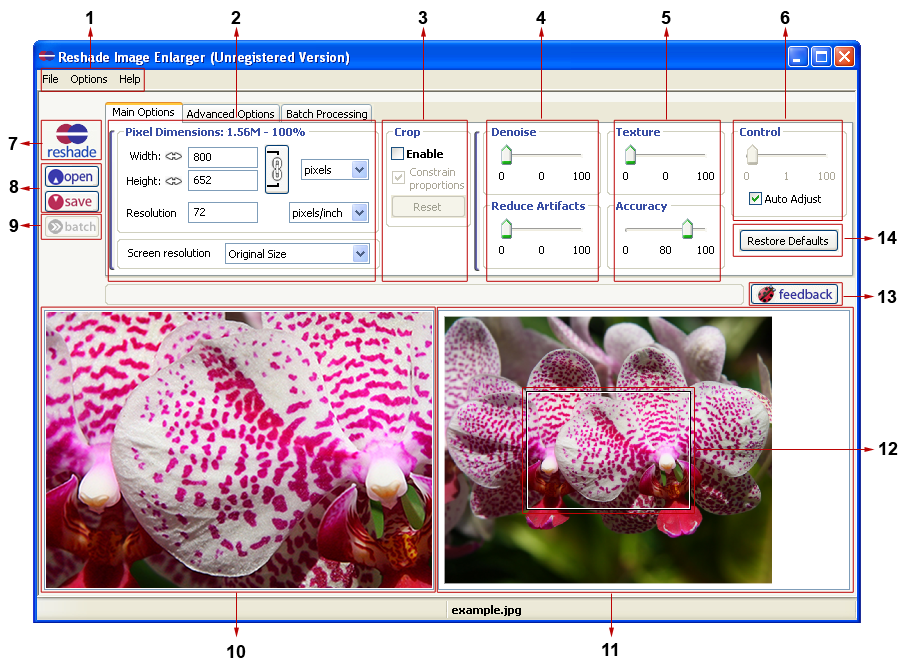Screen dimensions: 903x666
Task: Open the ladybug feedback button
Action: pos(795,294)
